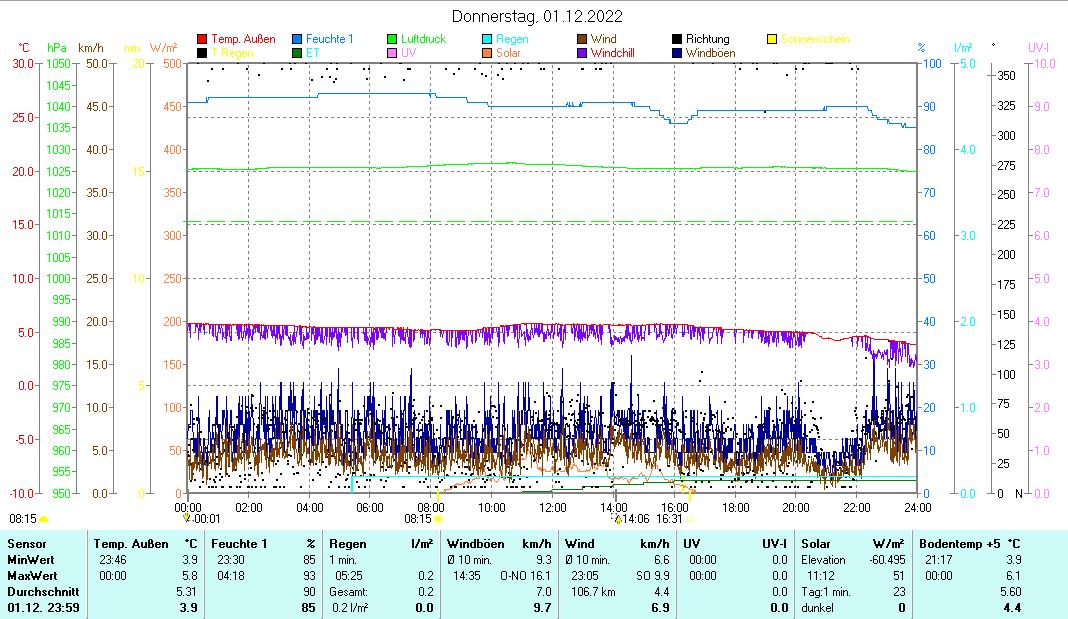Select the Donnerstag, 01.12.2022 chart title
The width and height of the screenshot is (1068, 619).
point(536,16)
